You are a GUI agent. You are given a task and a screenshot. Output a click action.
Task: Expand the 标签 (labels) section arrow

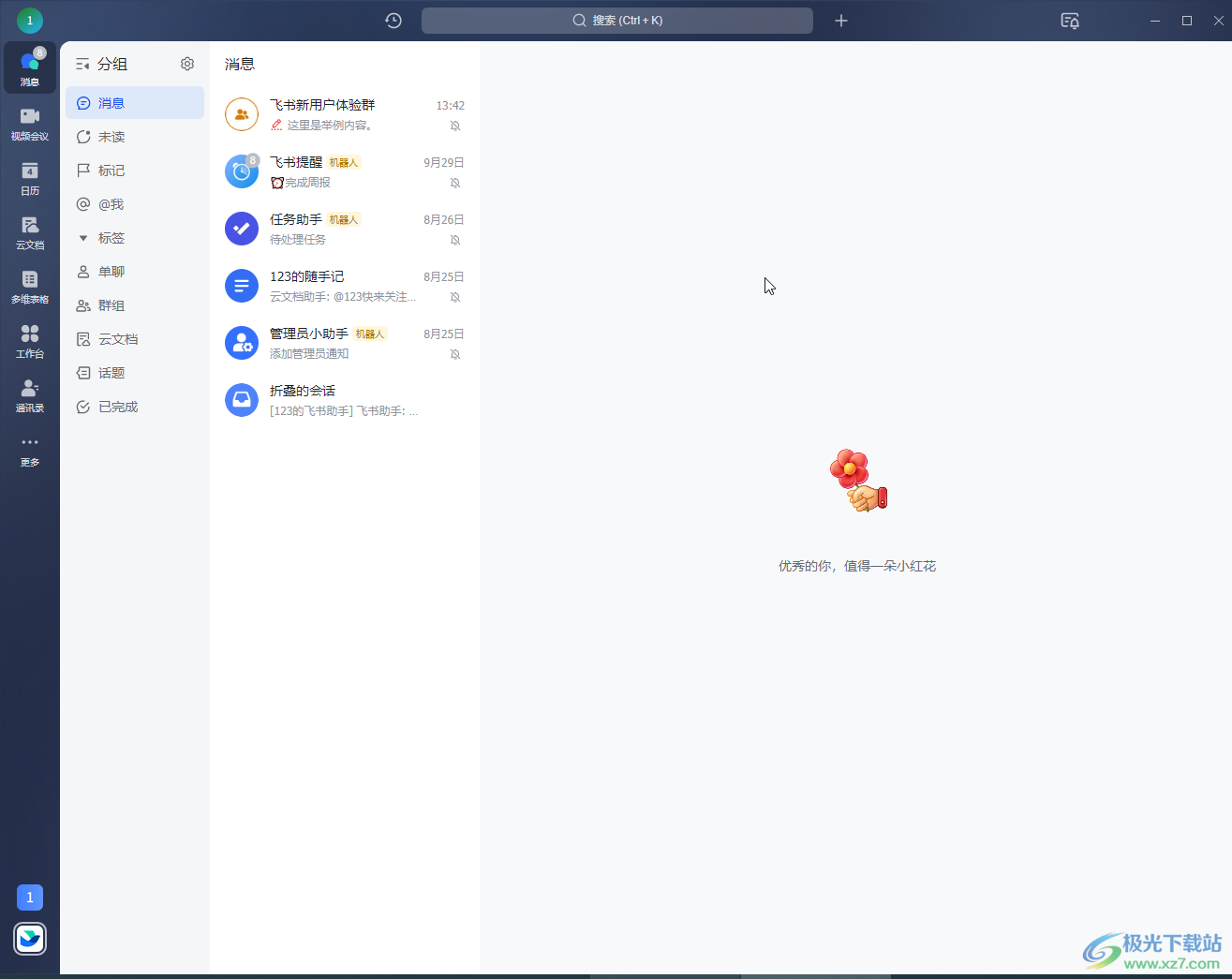(83, 238)
